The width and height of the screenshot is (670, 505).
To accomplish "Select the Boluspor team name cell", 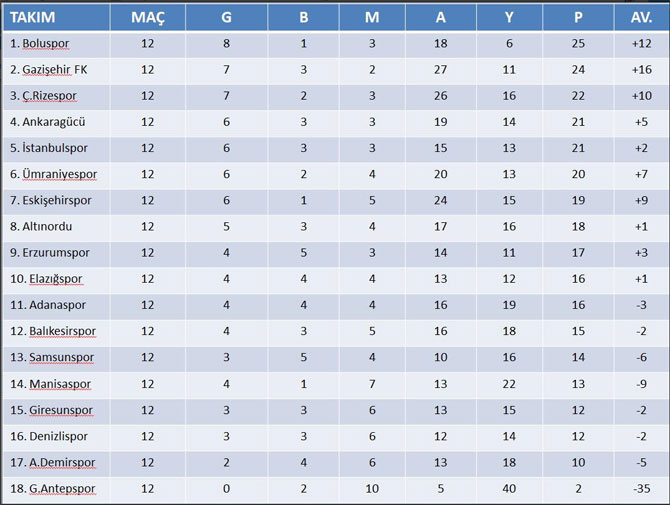I will click(x=56, y=44).
